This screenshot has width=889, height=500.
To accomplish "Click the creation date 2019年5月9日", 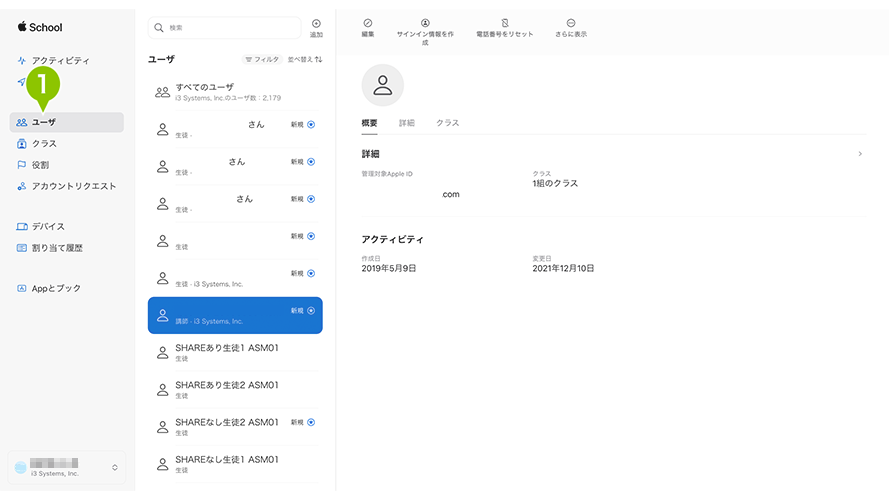I will tap(389, 269).
